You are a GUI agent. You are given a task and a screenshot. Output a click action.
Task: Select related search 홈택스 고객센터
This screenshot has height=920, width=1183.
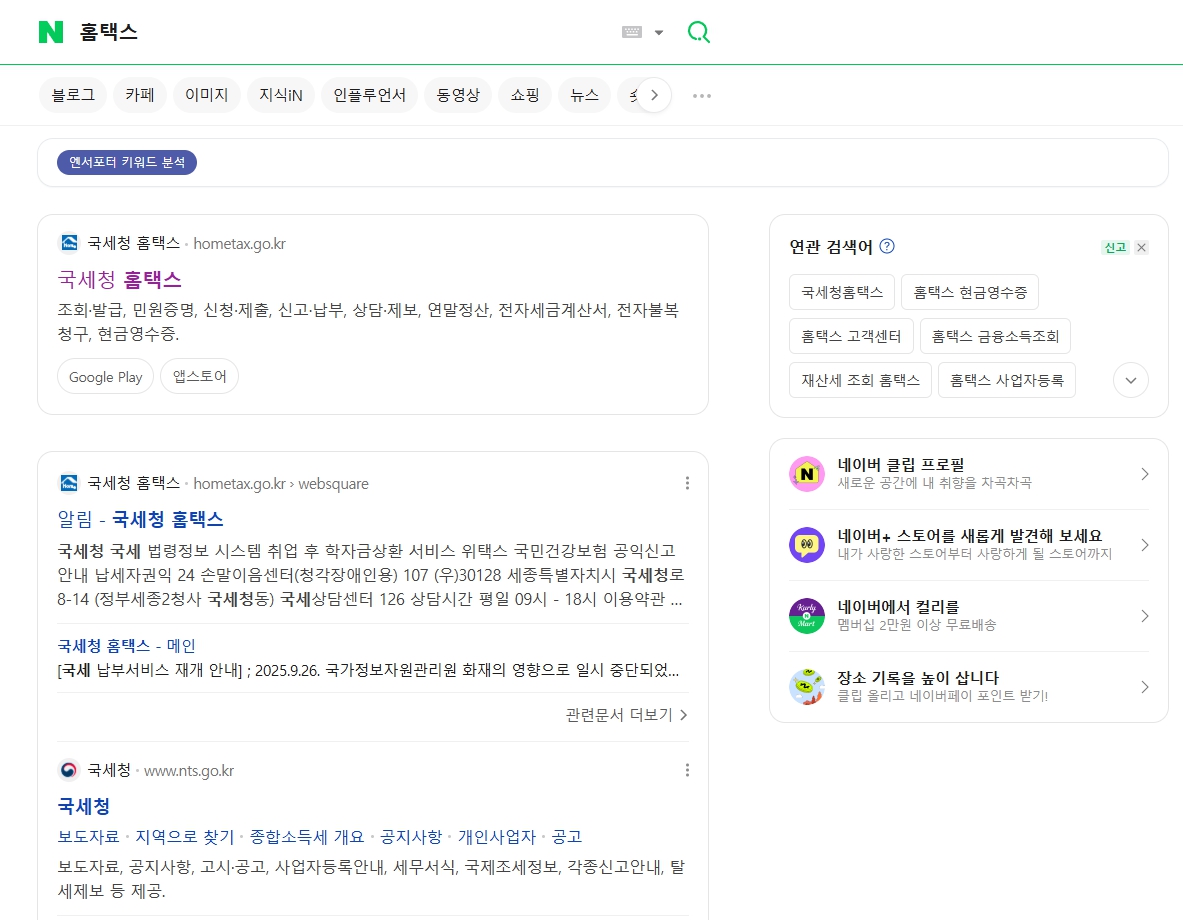(851, 336)
